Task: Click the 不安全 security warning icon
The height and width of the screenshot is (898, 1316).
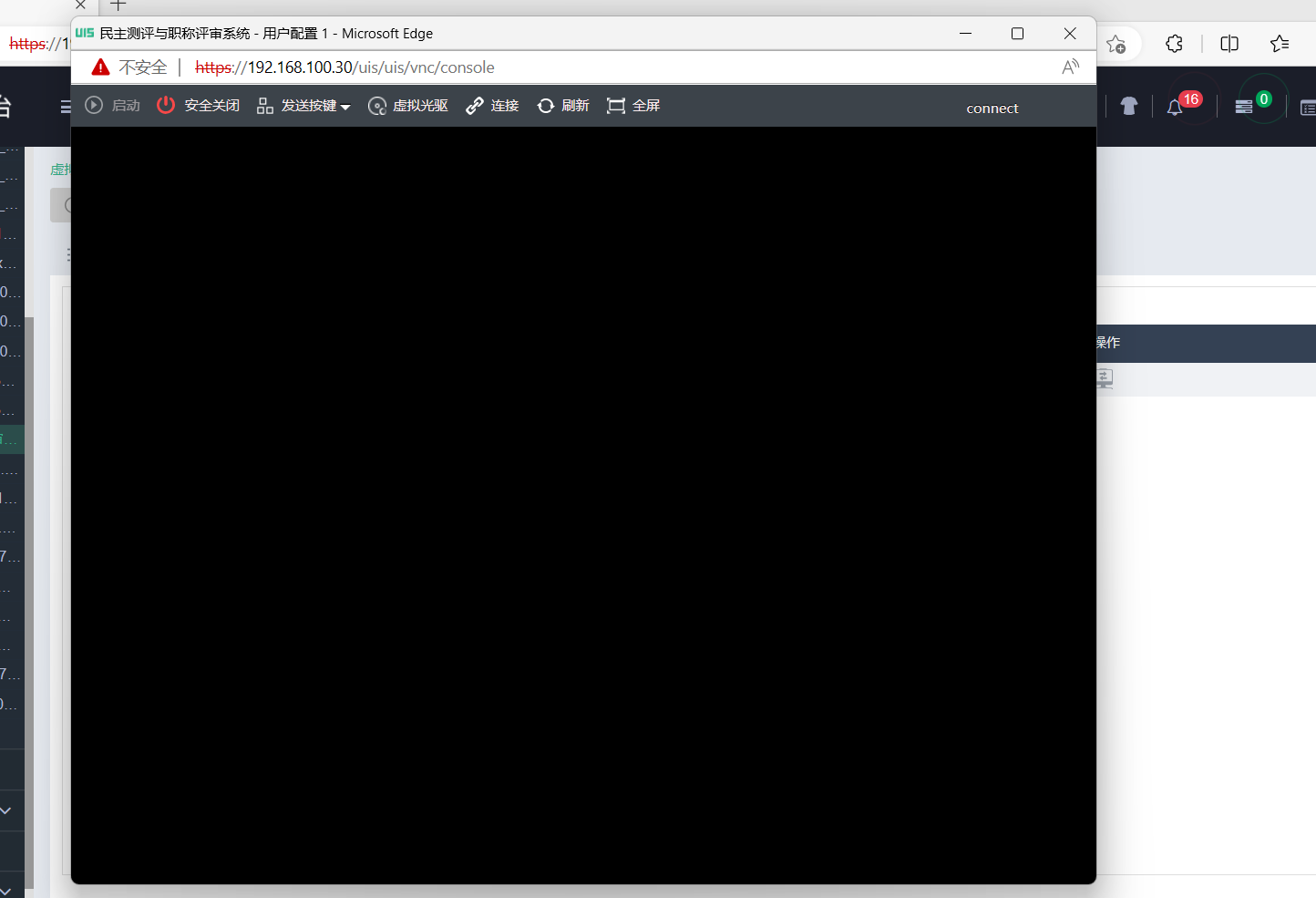Action: click(101, 67)
